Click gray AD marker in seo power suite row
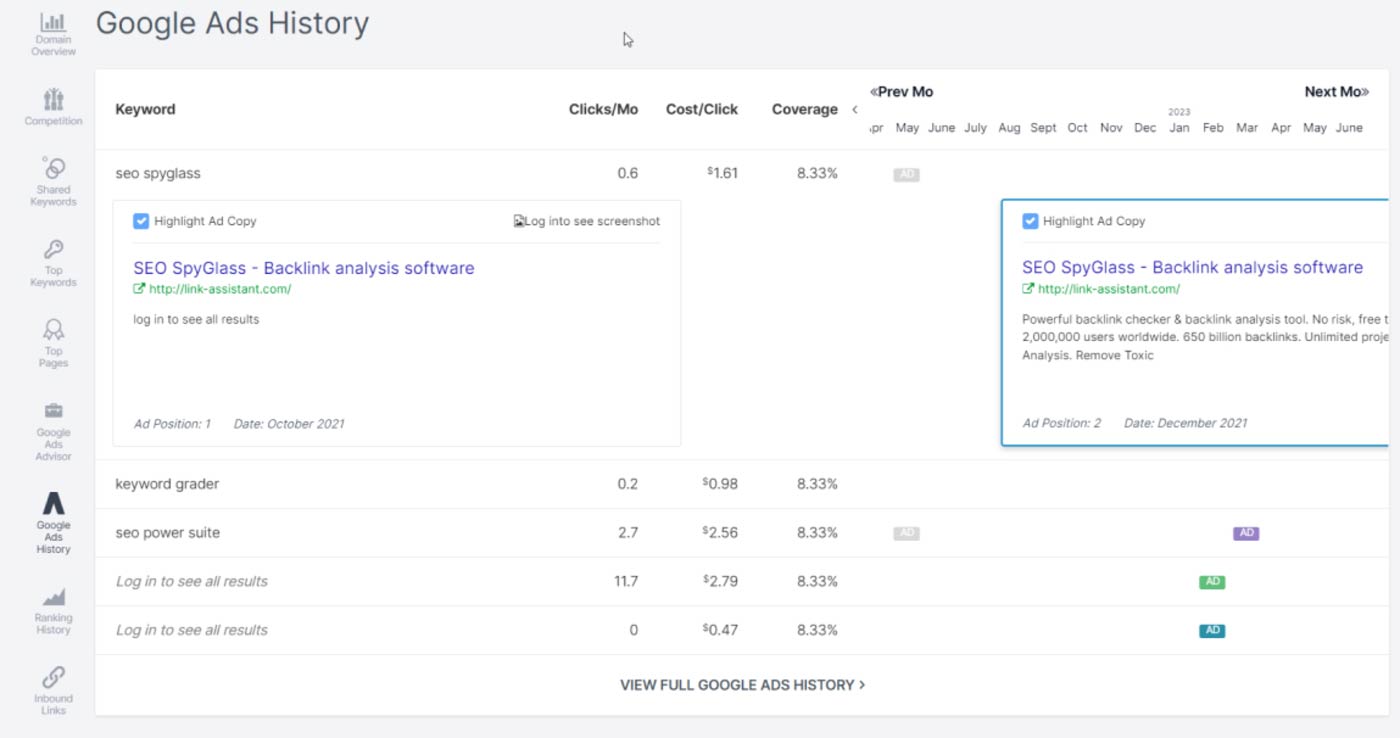The image size is (1400, 738). coord(906,533)
